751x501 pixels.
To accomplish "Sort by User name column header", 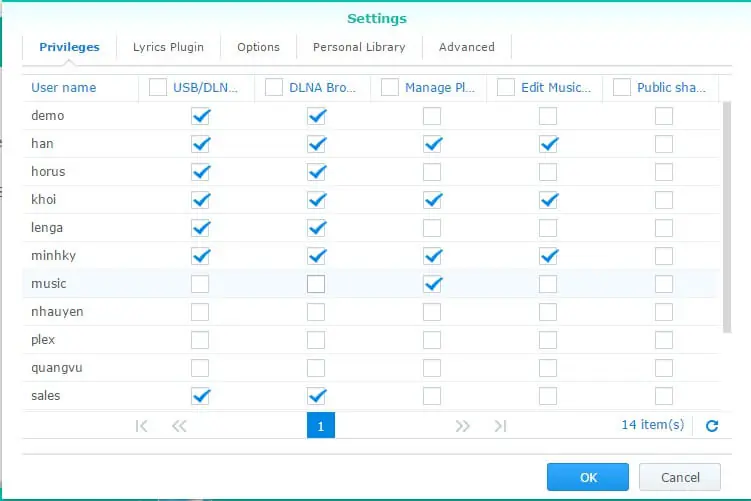I will point(64,88).
